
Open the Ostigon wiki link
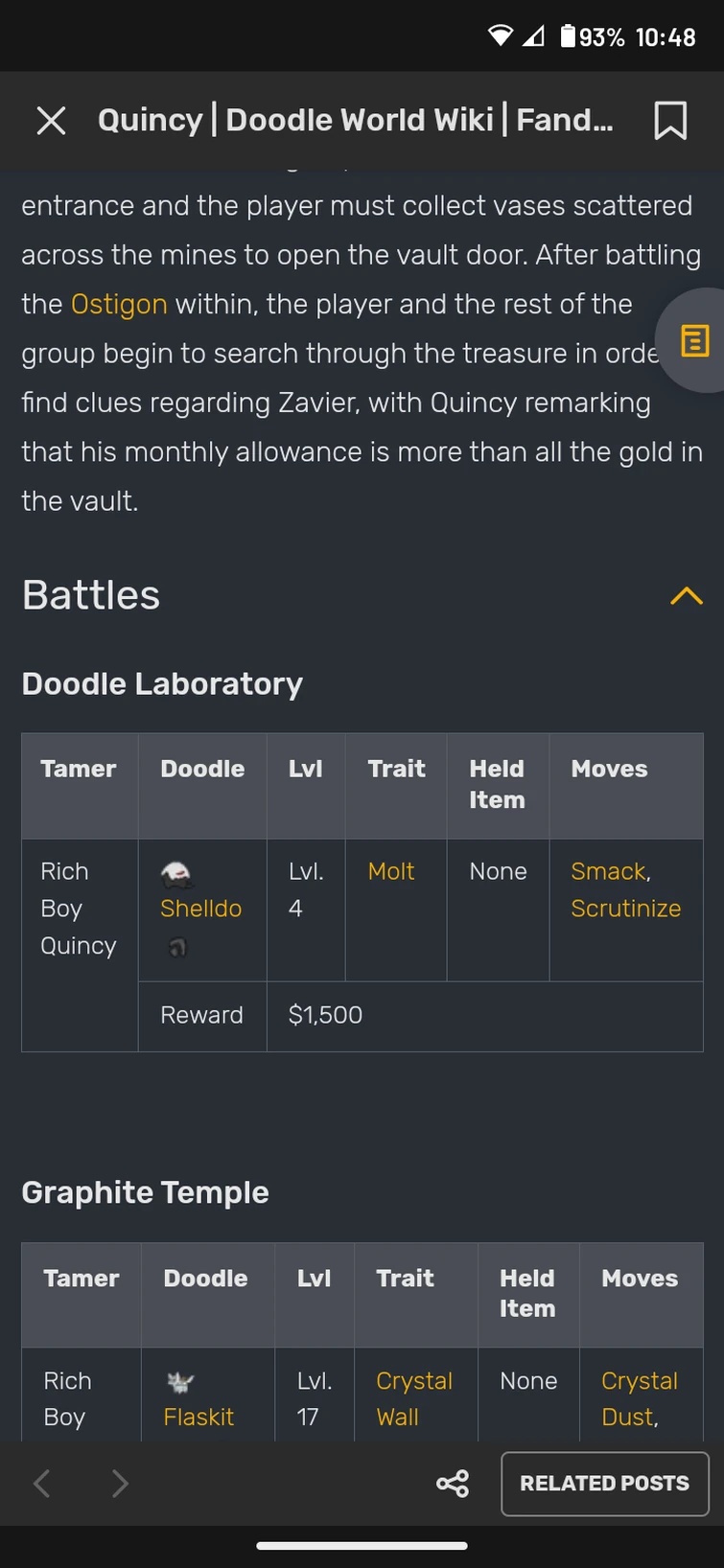tap(119, 303)
